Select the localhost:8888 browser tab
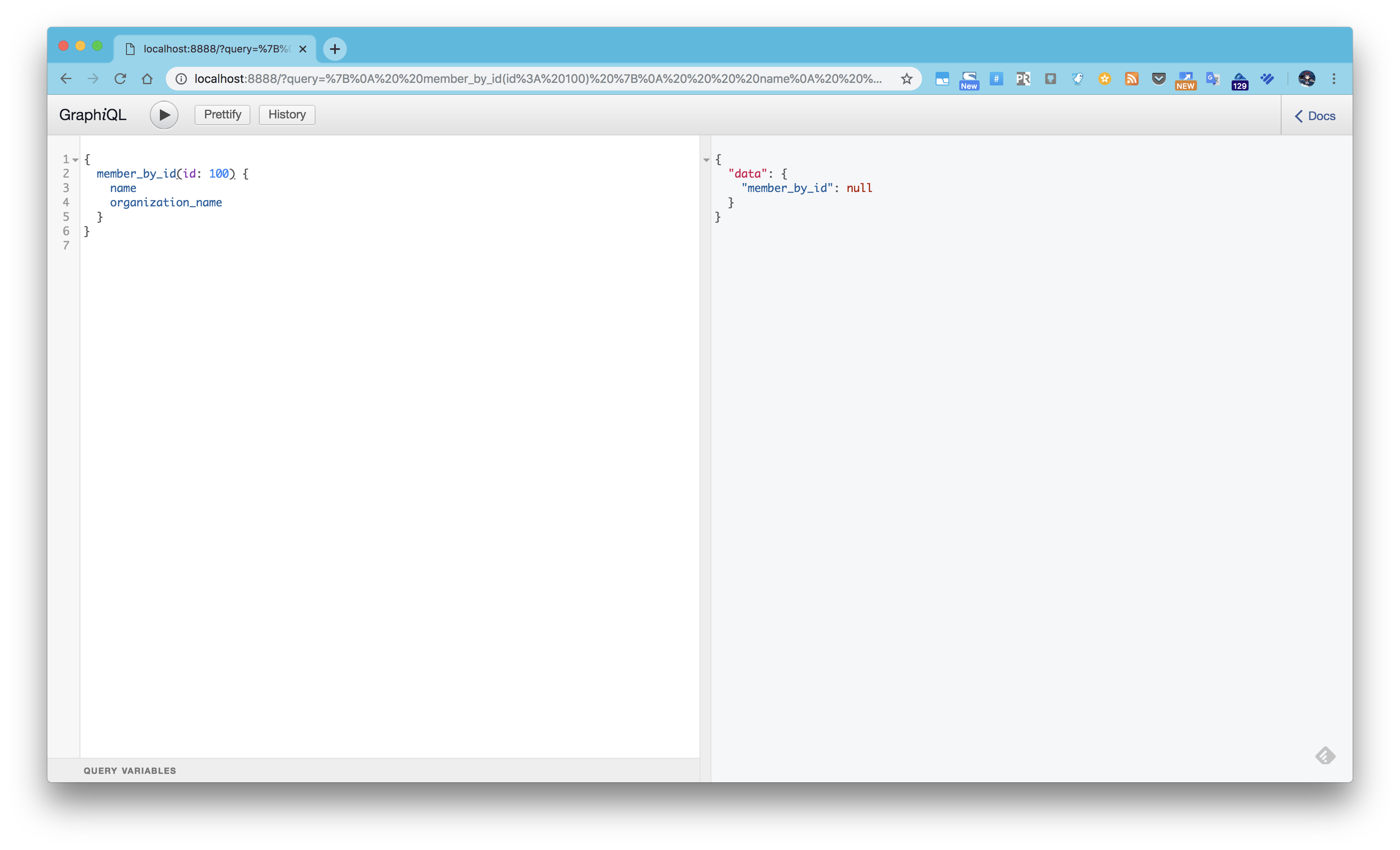Image resolution: width=1400 pixels, height=850 pixels. point(210,49)
